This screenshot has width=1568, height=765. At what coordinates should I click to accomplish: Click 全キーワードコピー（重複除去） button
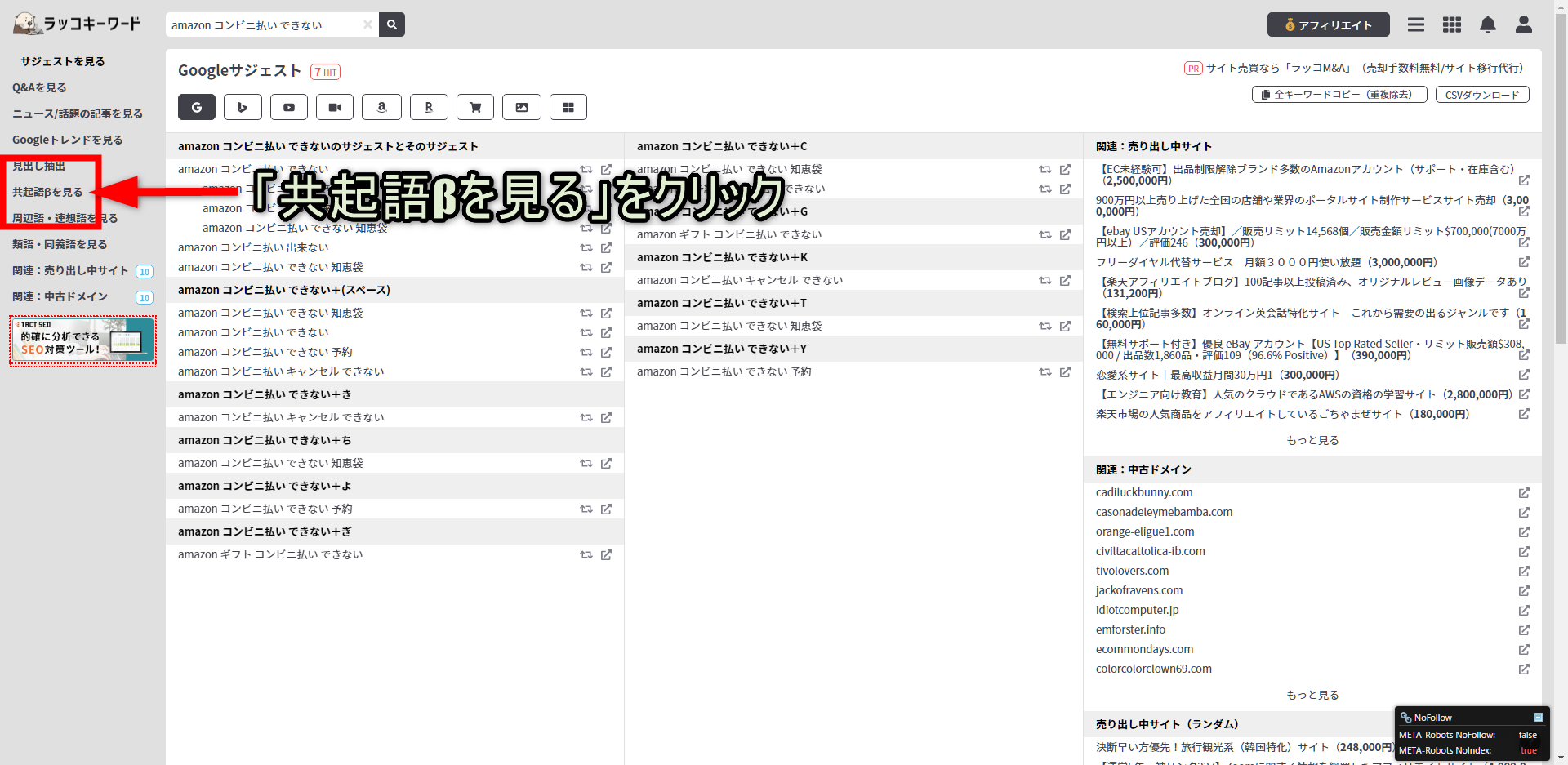click(1339, 95)
